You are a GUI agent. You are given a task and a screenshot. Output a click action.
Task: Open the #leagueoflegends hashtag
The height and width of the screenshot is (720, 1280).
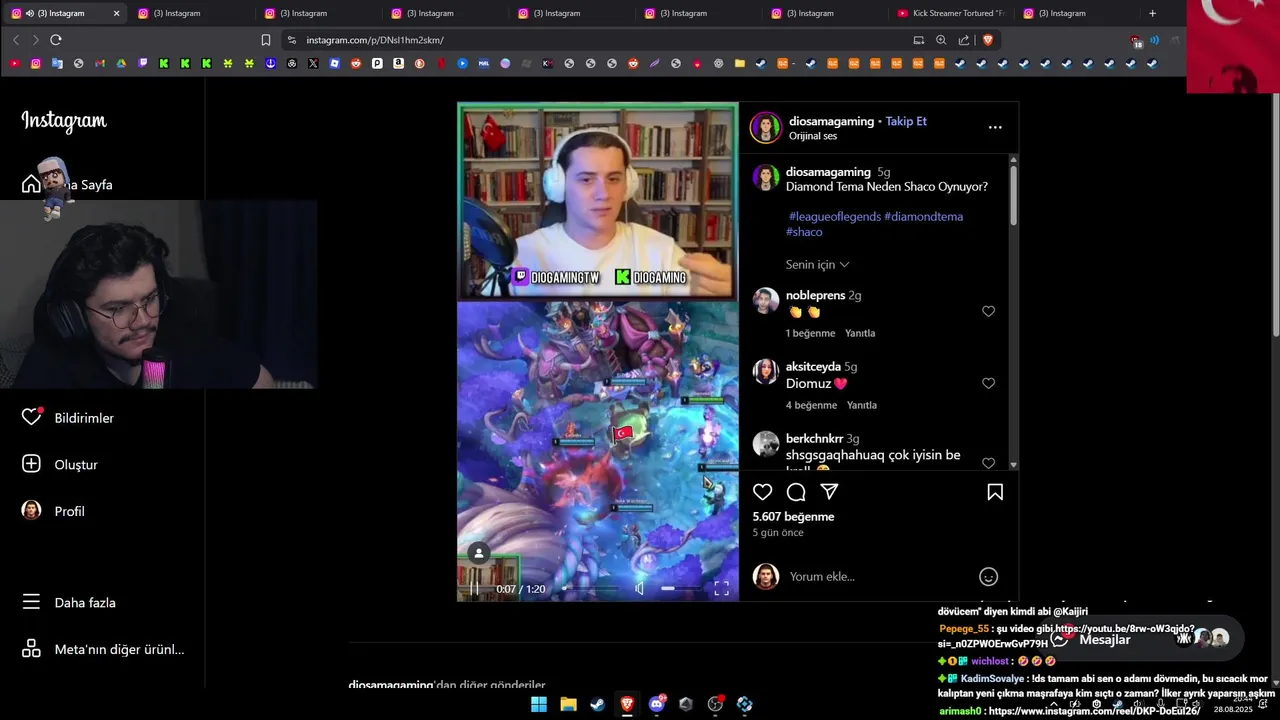[834, 216]
